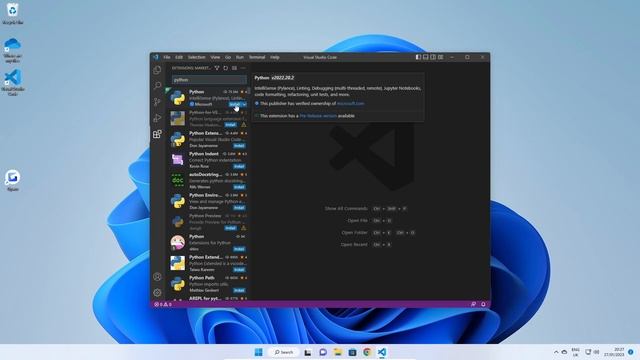The image size is (640, 360).
Task: Open the Selection menu
Action: point(197,57)
